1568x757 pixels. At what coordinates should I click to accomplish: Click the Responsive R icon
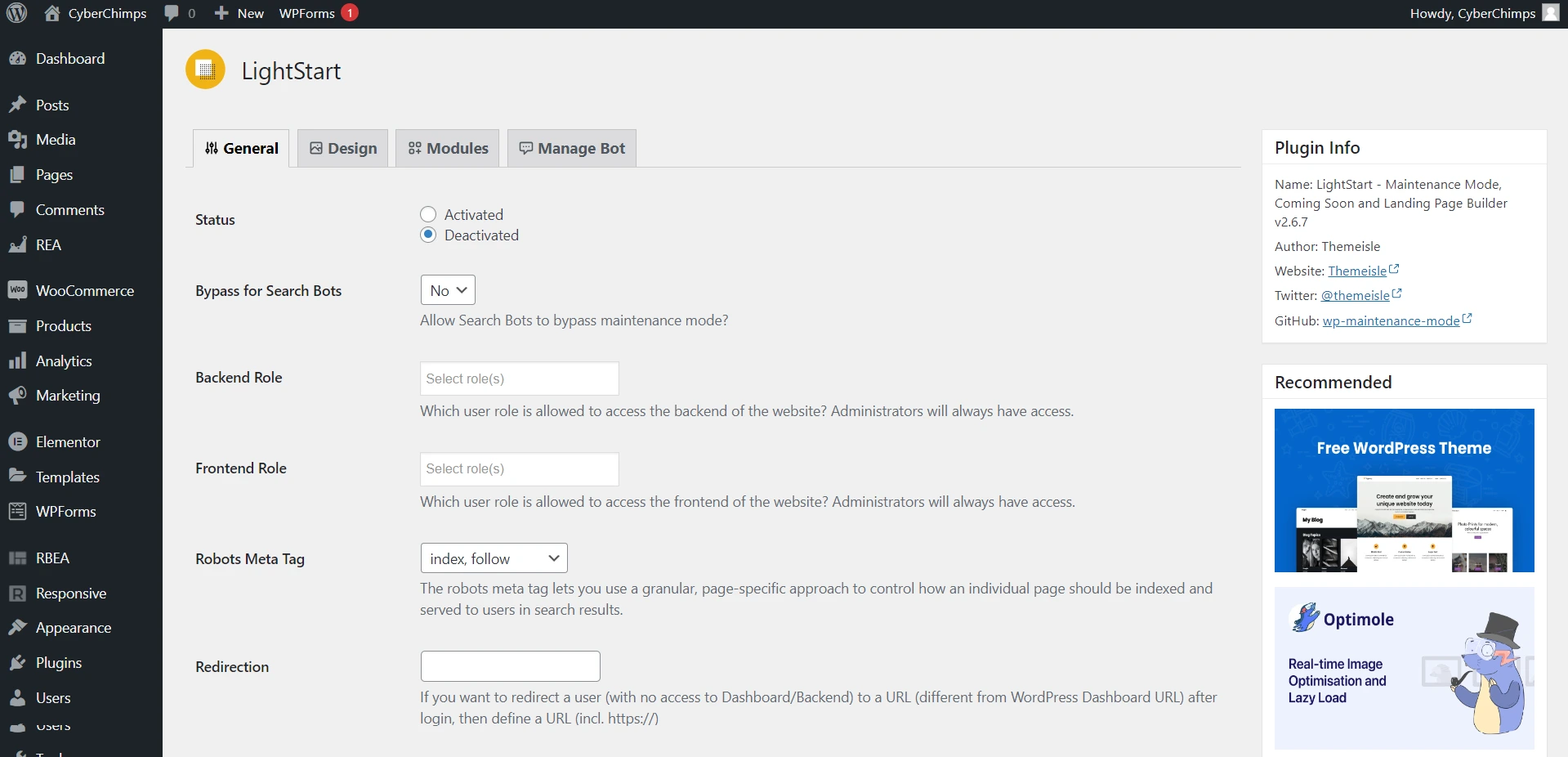[18, 594]
